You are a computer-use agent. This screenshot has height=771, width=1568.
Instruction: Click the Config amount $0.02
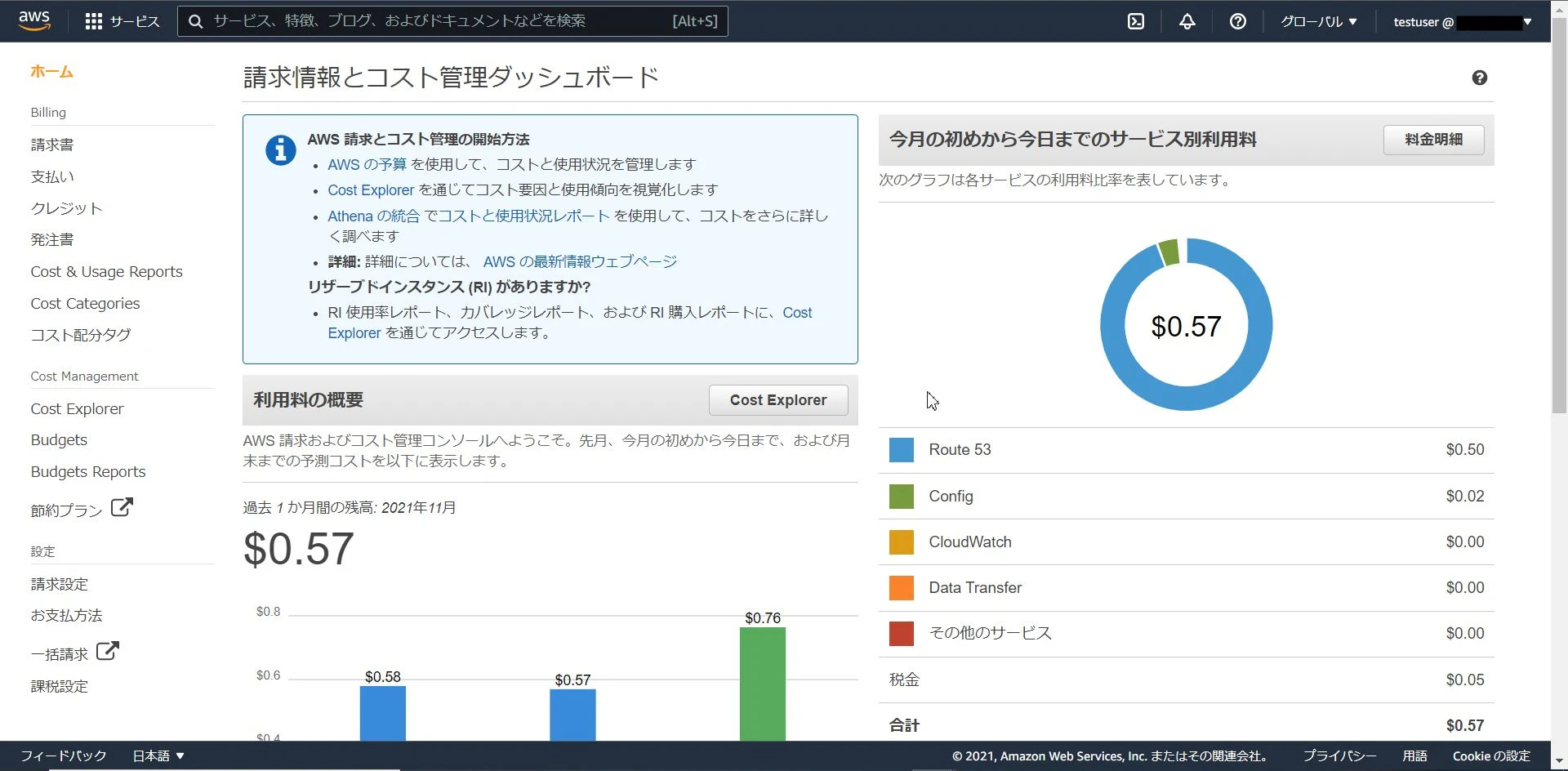1465,496
